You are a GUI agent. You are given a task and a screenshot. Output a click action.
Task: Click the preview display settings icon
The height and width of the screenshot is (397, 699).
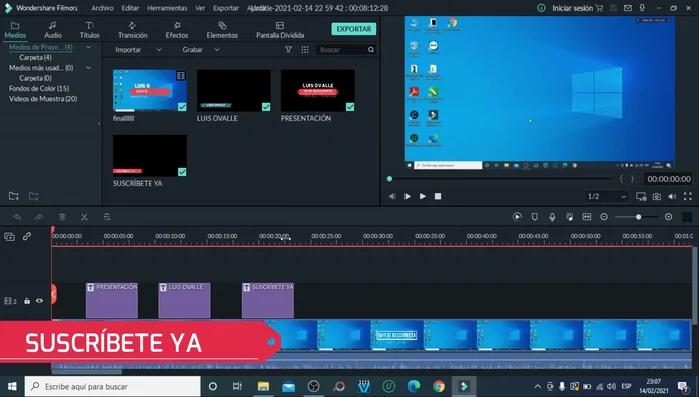641,196
